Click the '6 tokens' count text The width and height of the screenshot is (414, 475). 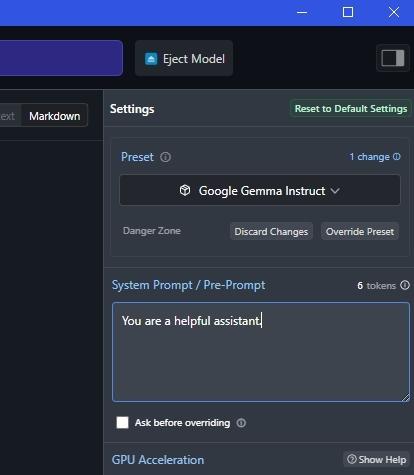click(376, 286)
